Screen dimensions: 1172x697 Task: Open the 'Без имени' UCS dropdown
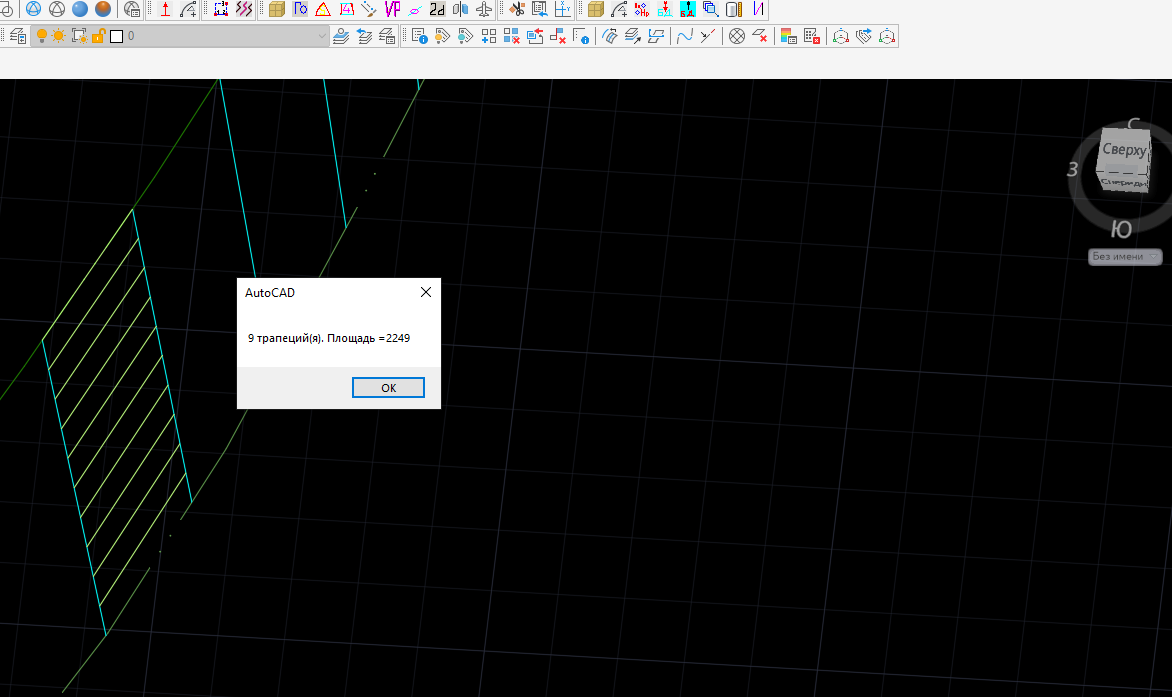coord(1125,256)
